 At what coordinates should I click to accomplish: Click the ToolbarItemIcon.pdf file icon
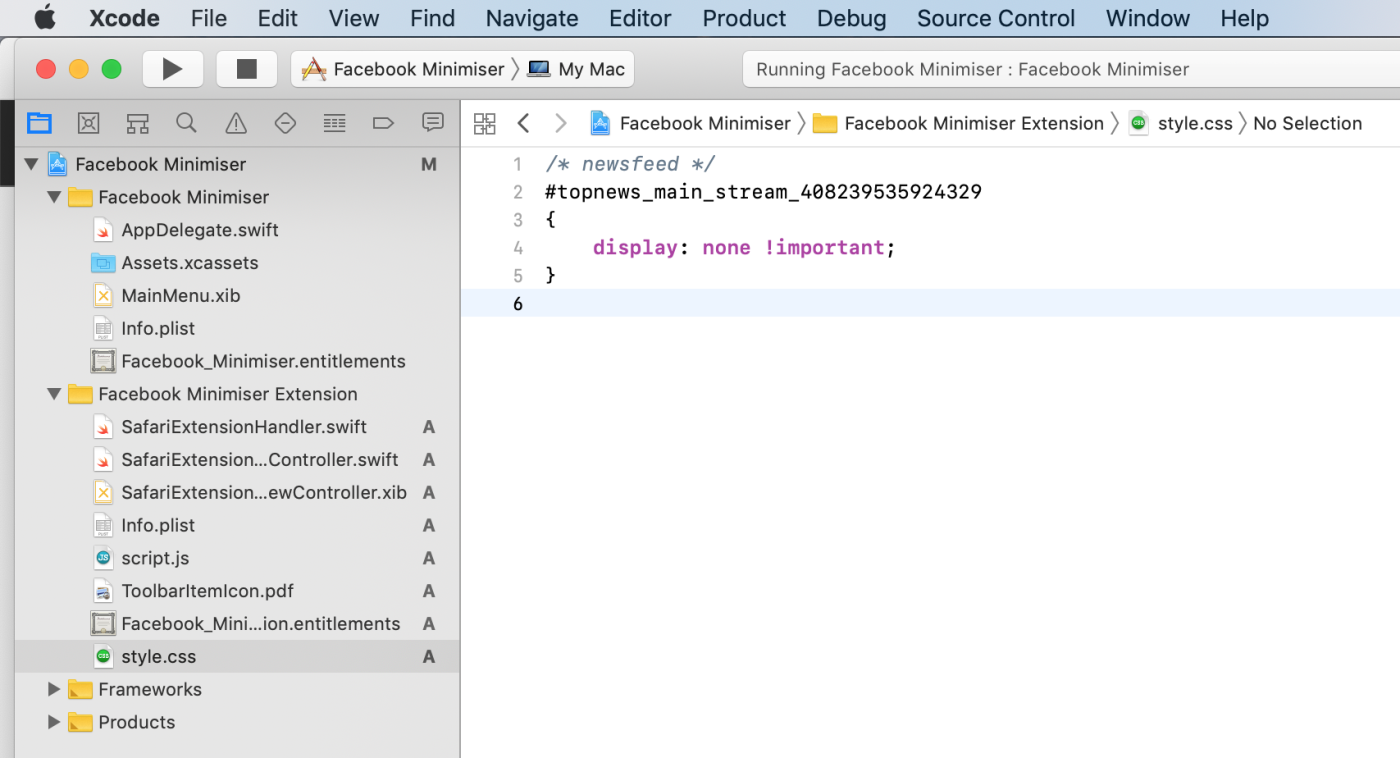coord(103,591)
